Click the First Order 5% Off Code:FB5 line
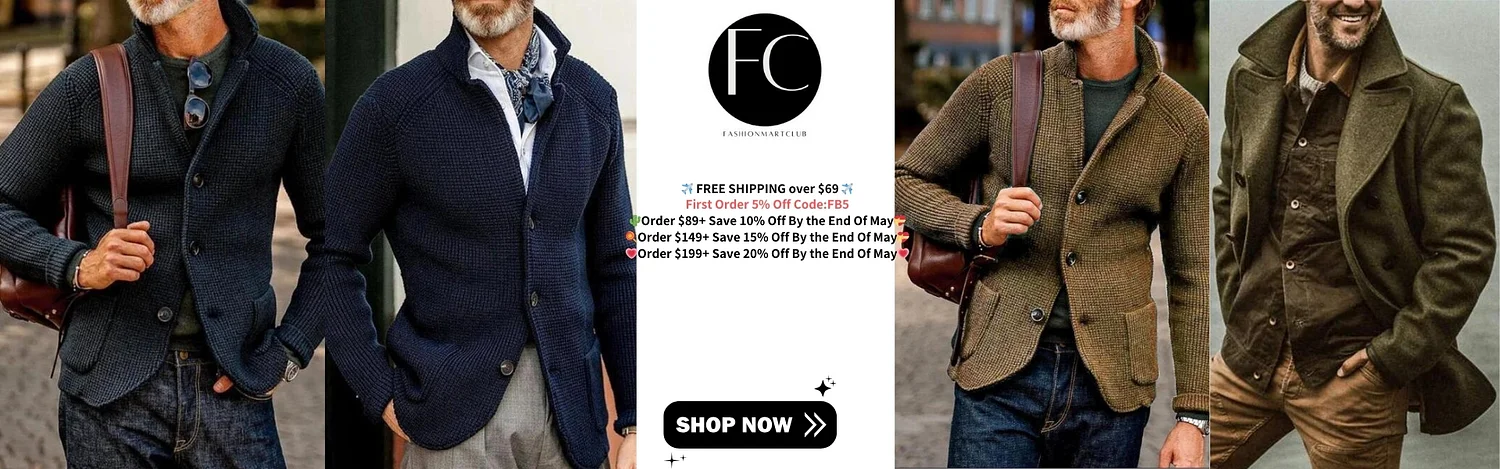 (767, 205)
